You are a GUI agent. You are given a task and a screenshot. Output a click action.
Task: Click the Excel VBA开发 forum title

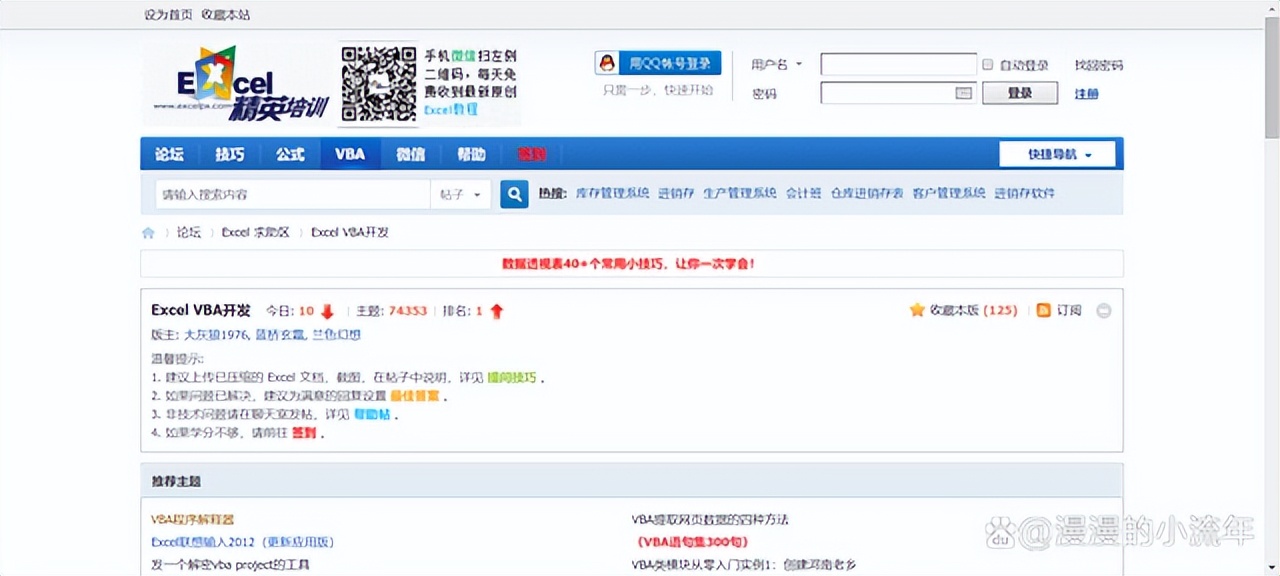tap(201, 310)
